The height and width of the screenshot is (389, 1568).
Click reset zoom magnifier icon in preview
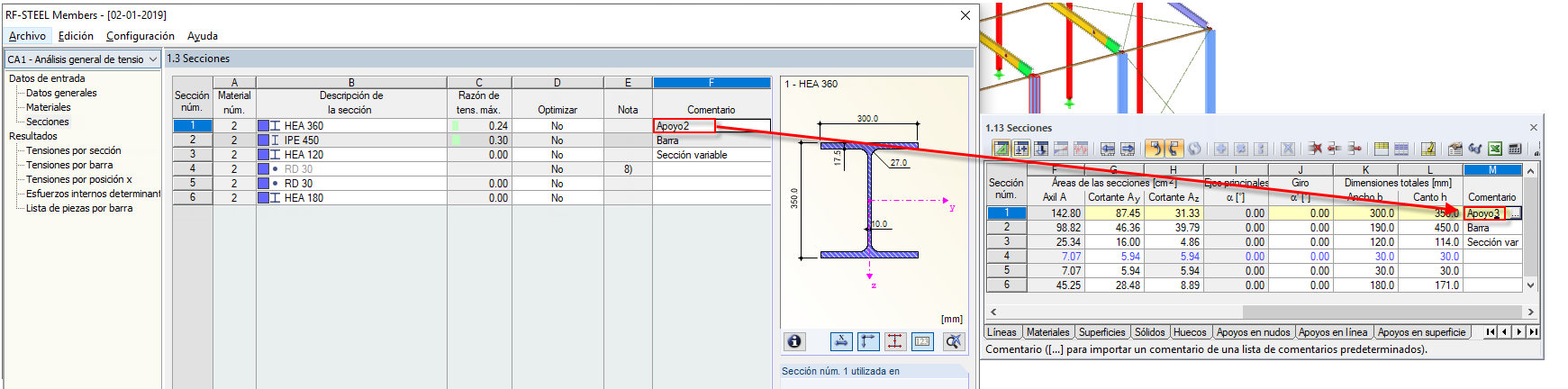point(953,341)
